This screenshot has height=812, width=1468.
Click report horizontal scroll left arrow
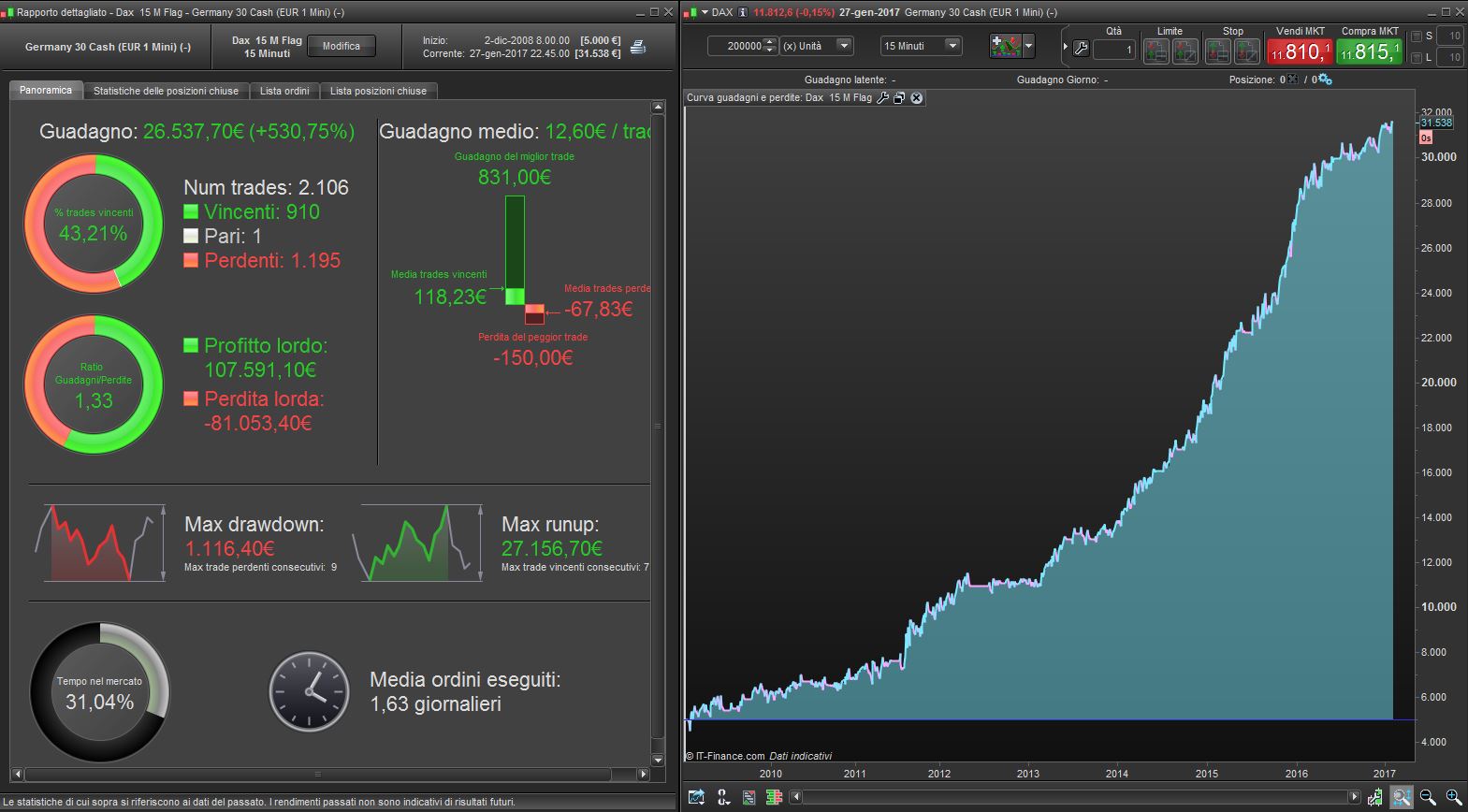coord(17,775)
